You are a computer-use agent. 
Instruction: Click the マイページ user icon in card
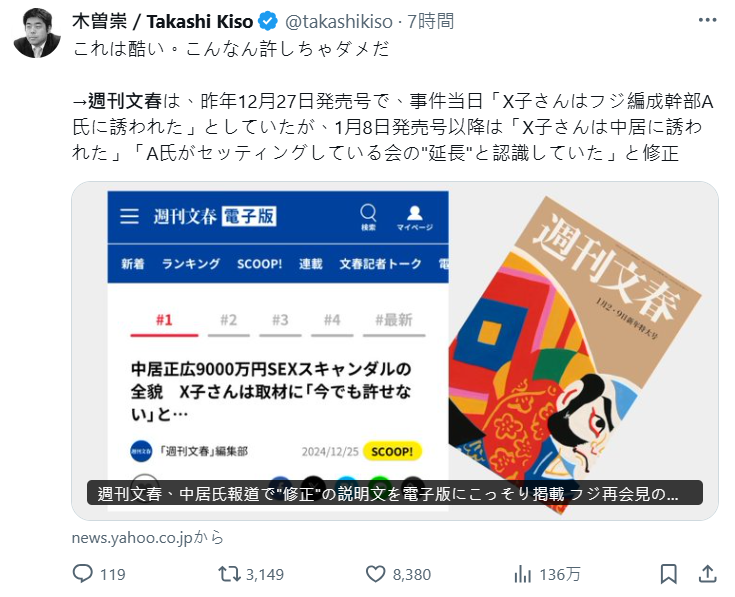414,218
